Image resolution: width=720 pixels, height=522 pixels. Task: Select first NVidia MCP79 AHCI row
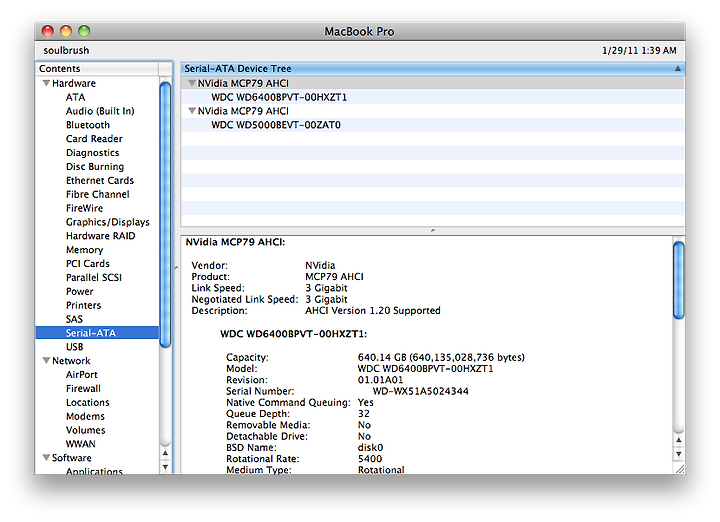(433, 83)
